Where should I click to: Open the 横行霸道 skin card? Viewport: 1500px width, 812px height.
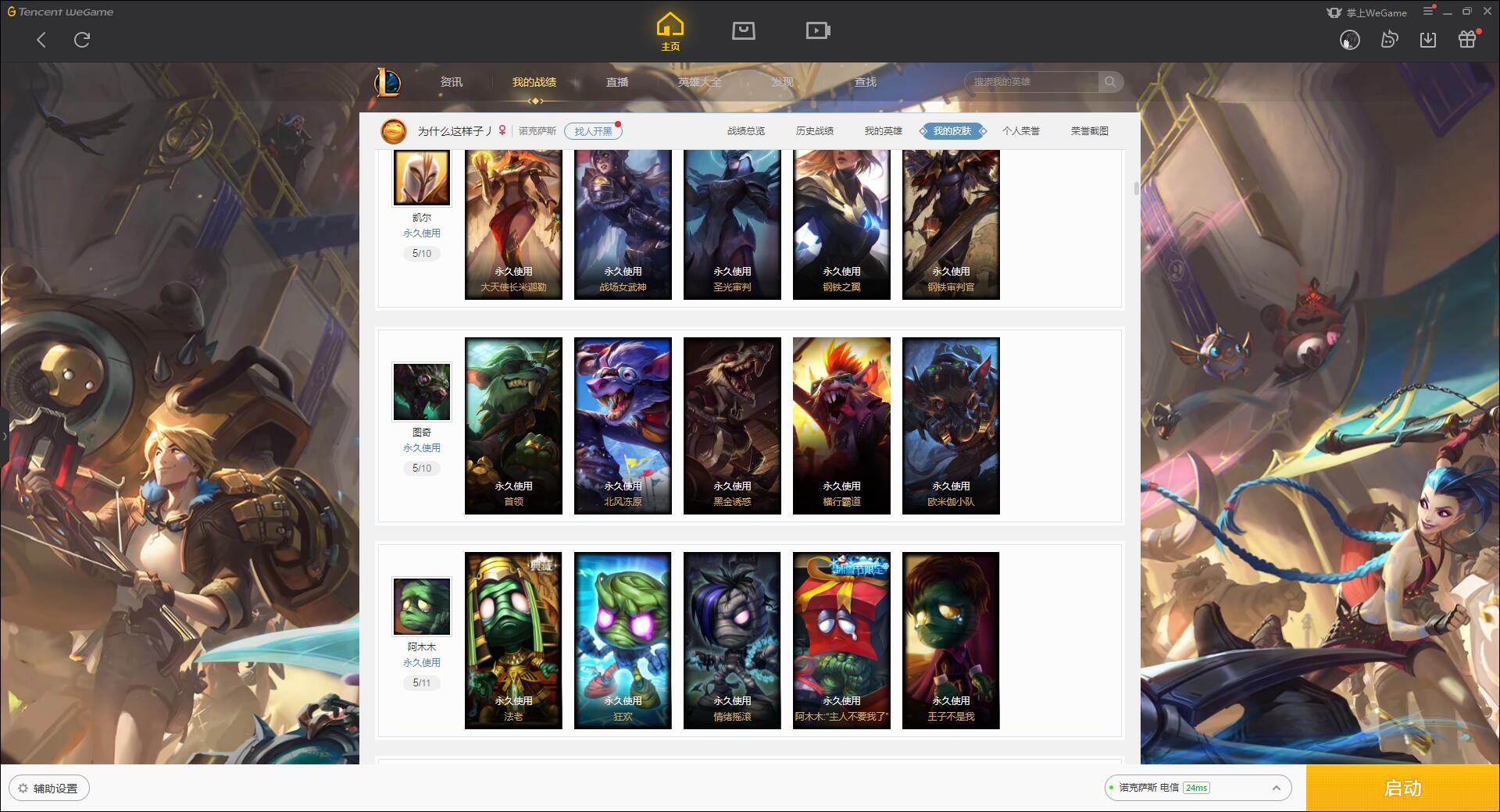(841, 426)
